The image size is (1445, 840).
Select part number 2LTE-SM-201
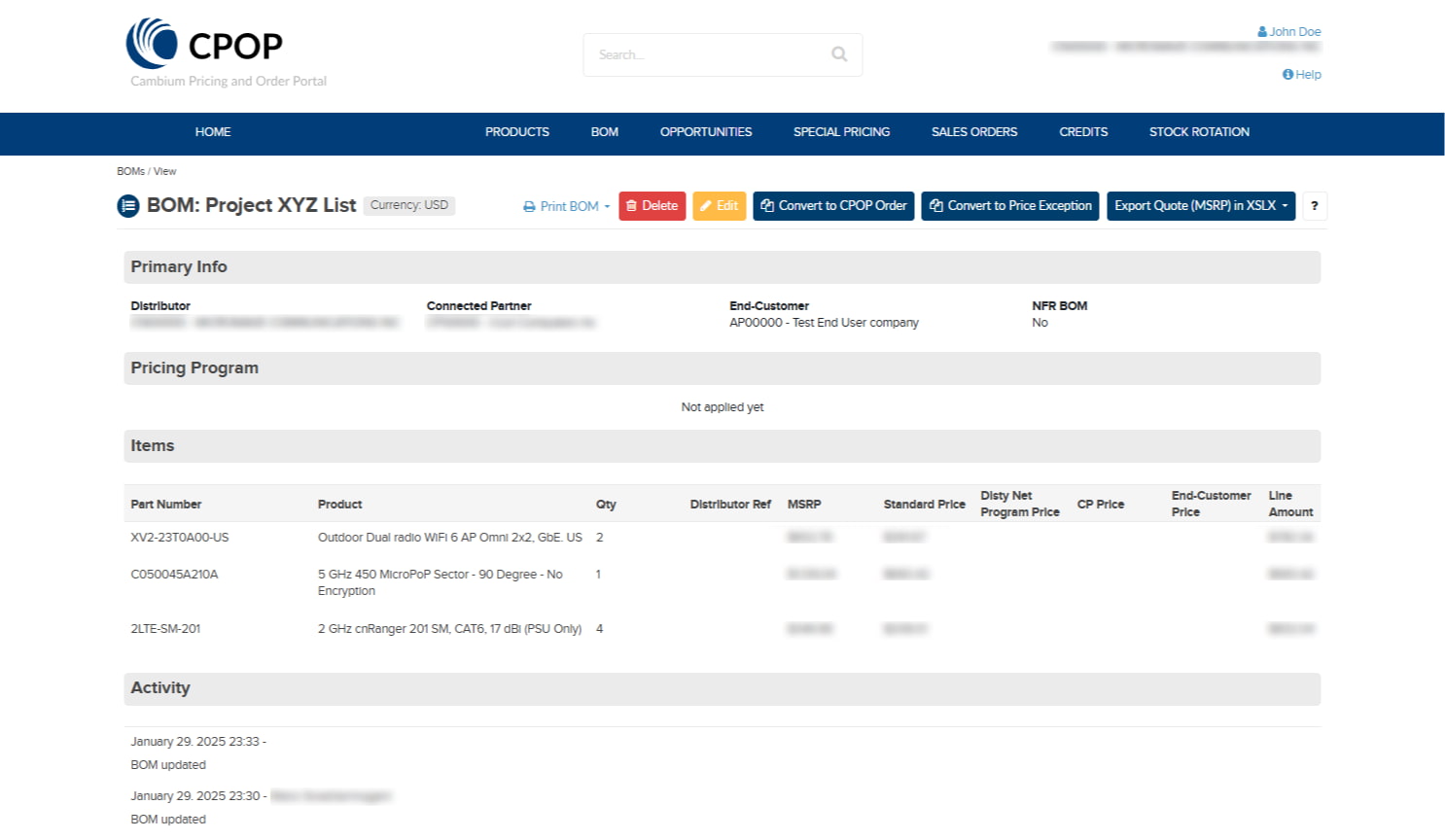coord(165,629)
